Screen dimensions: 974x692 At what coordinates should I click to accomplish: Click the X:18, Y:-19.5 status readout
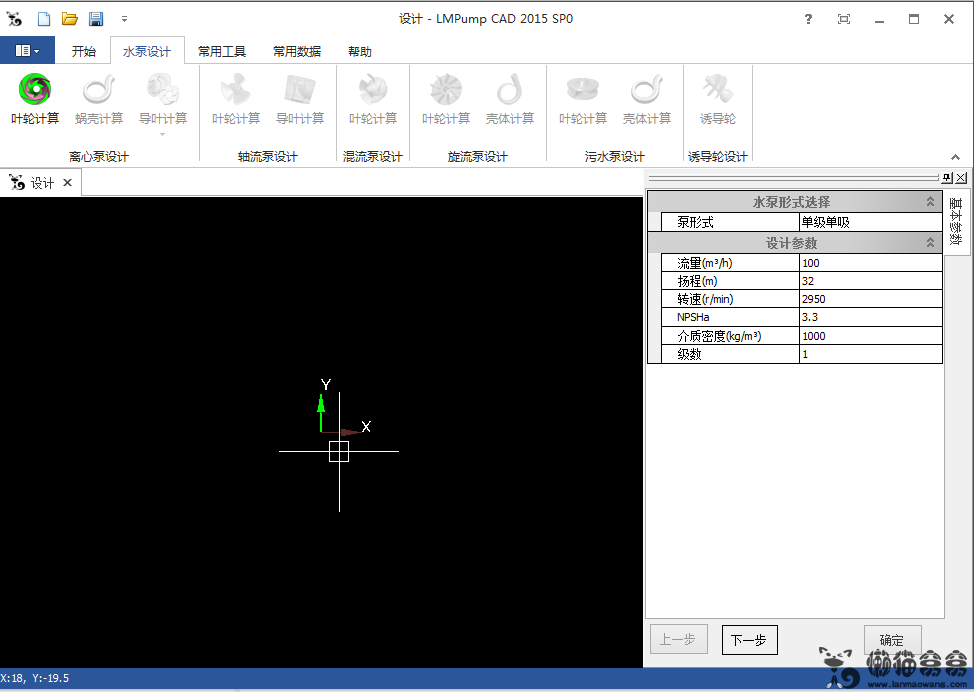coord(35,678)
